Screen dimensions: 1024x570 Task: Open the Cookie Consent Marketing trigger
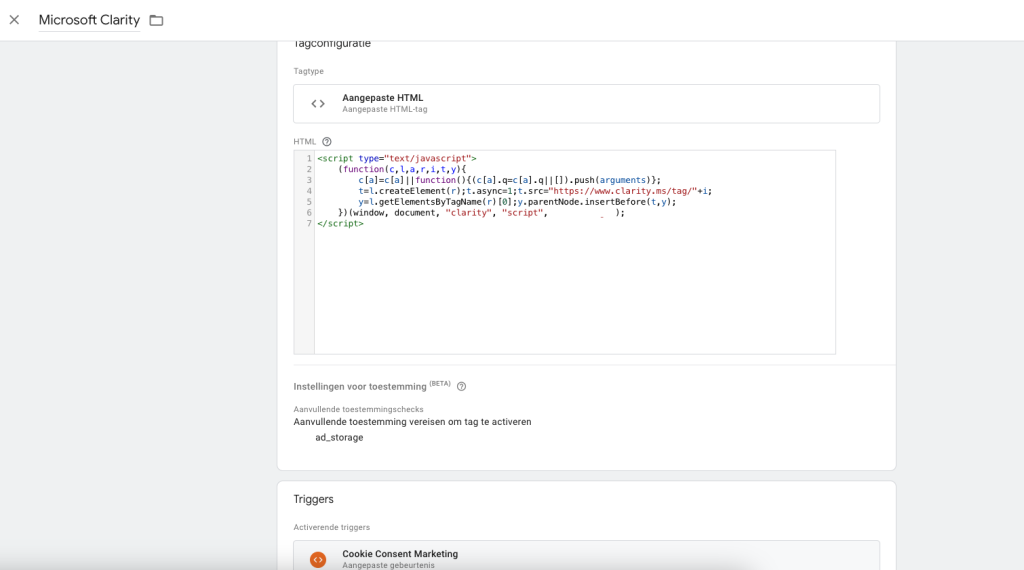coord(586,556)
